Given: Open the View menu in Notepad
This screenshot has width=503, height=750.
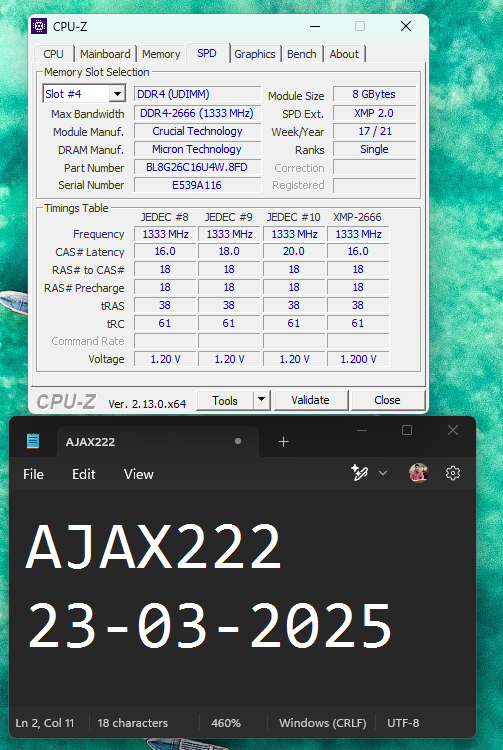Looking at the screenshot, I should coord(139,474).
